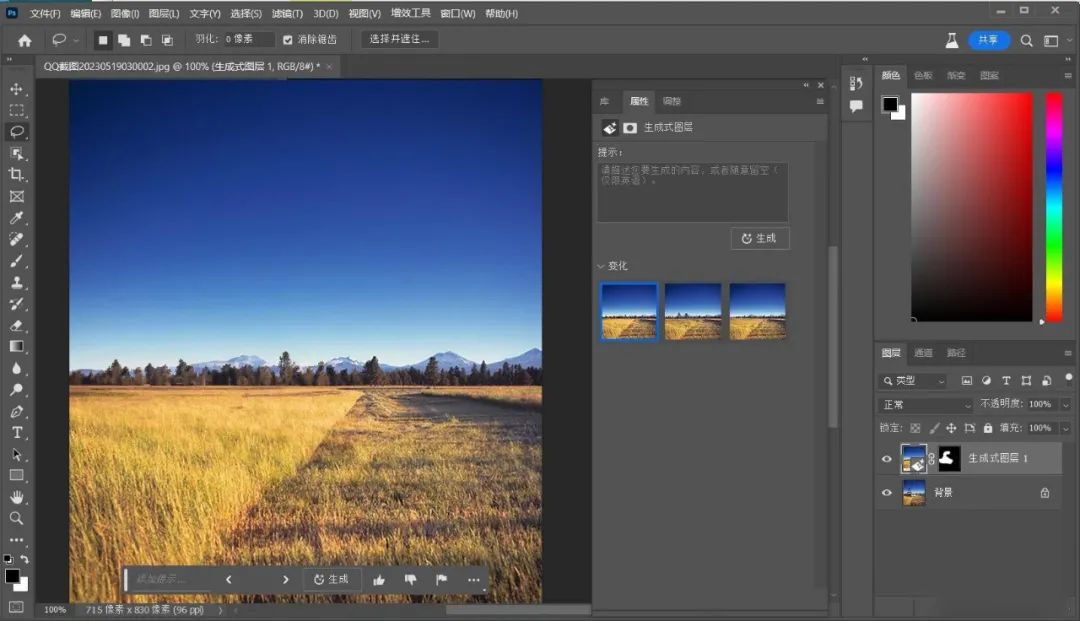Click the flag report icon

(x=442, y=580)
